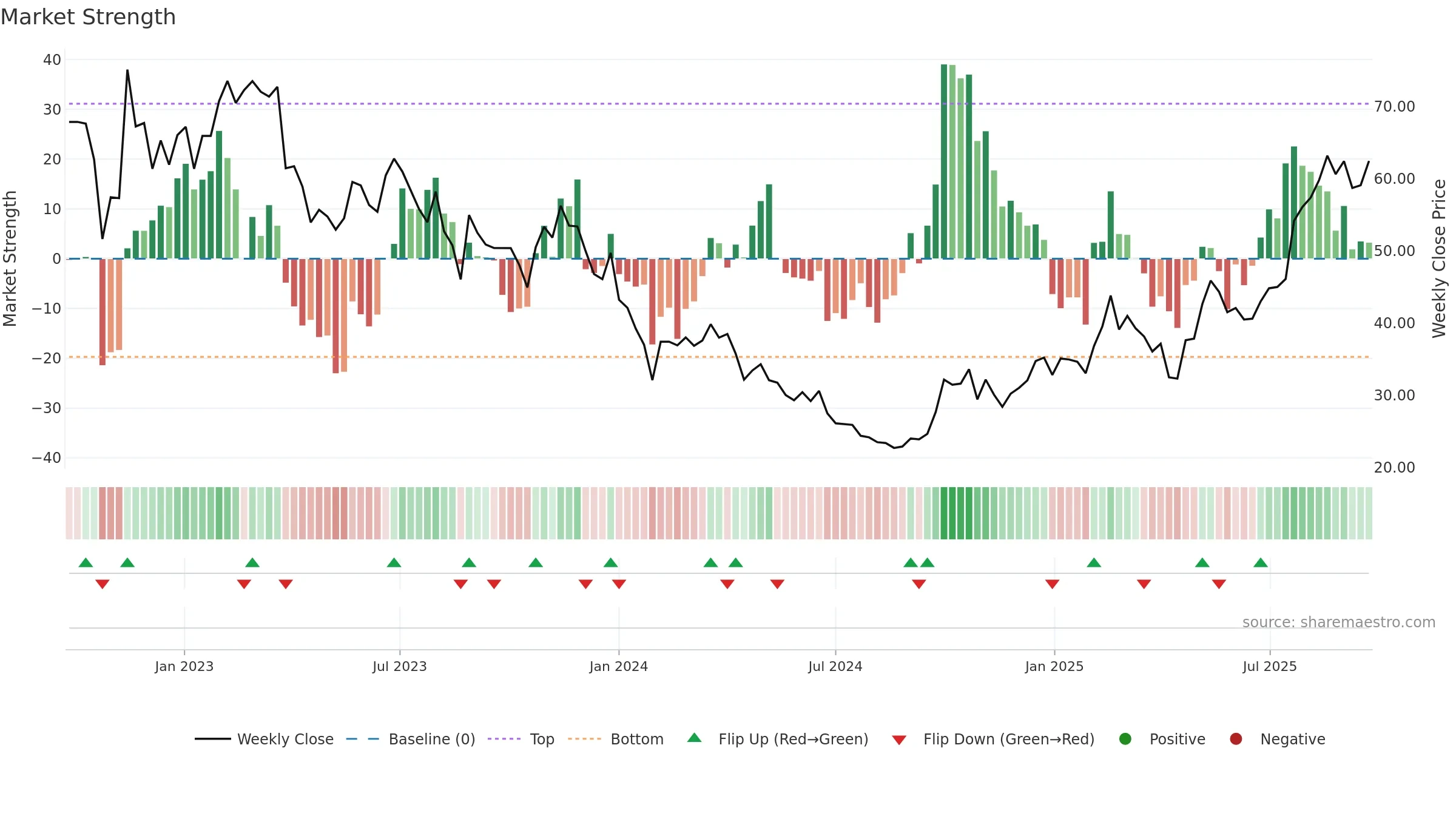Toggle the Negative legend entry

point(1277,739)
